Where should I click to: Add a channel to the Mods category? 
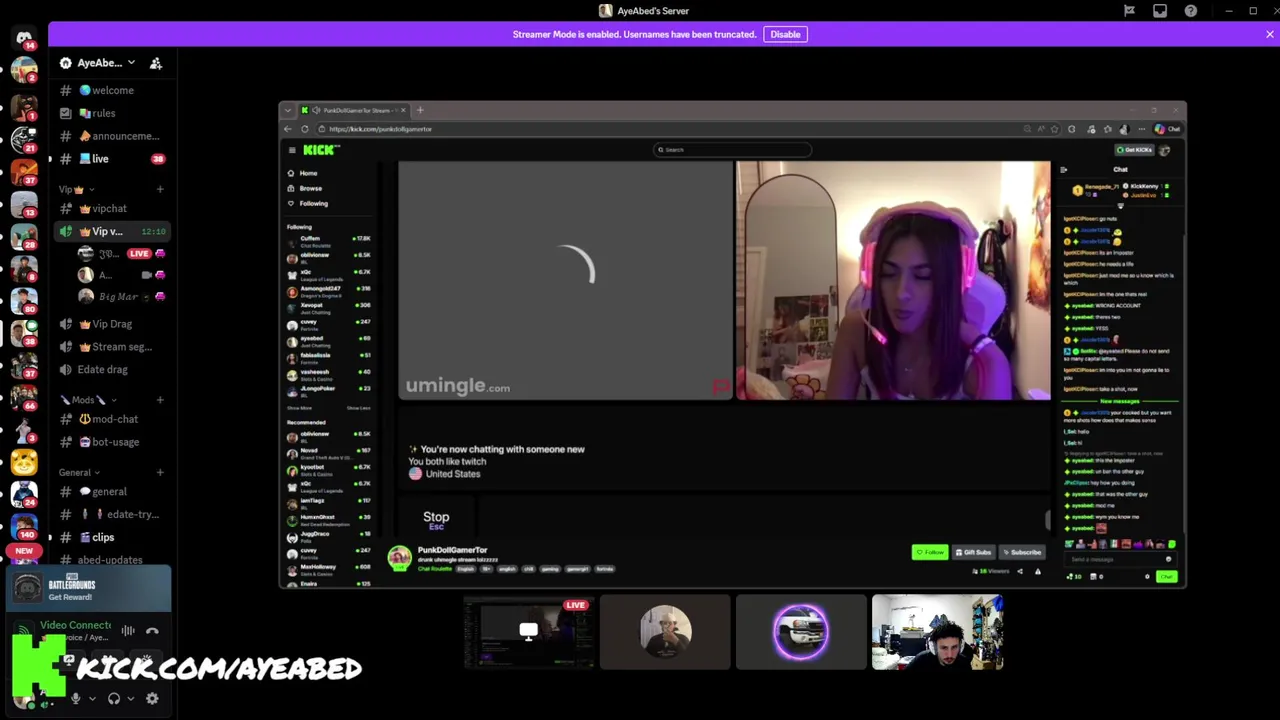click(x=160, y=400)
